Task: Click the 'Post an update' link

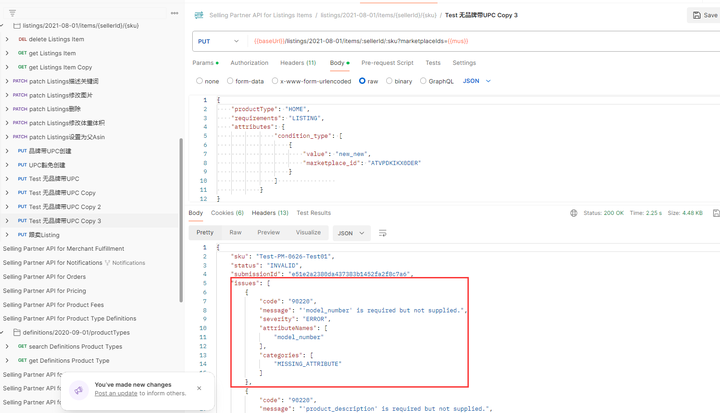Action: pos(116,394)
